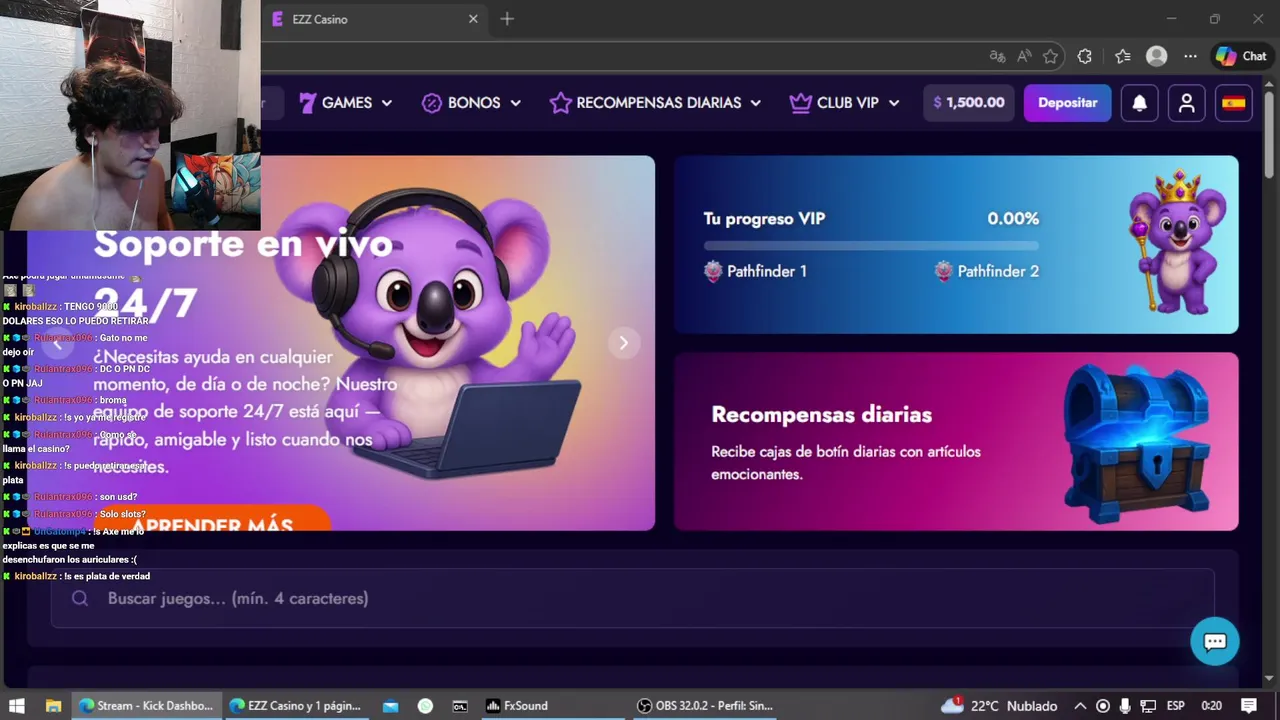The height and width of the screenshot is (720, 1280).
Task: Open File Explorer from the taskbar
Action: pyautogui.click(x=53, y=706)
